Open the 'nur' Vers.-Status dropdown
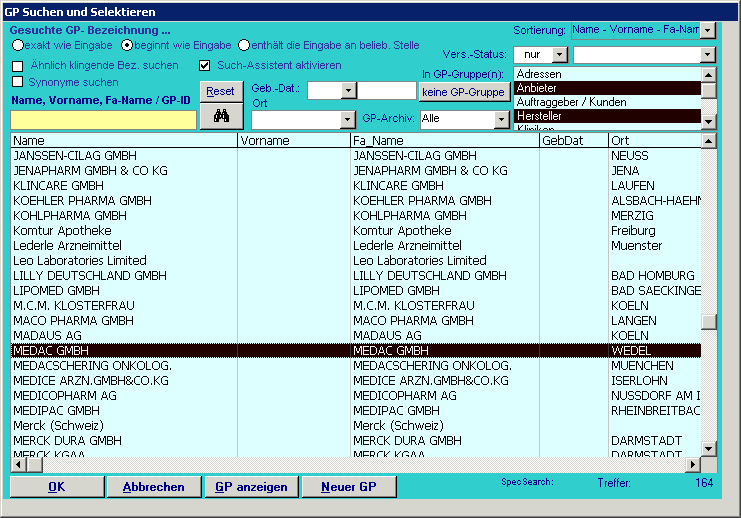This screenshot has height=518, width=741. [560, 55]
